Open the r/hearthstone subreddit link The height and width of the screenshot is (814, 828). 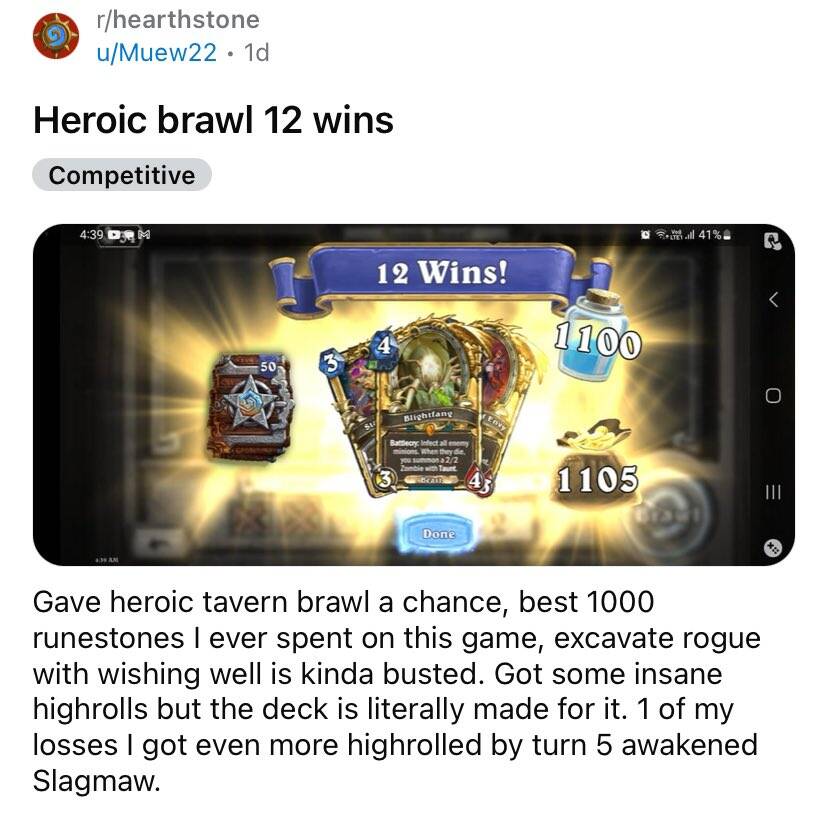[x=178, y=20]
